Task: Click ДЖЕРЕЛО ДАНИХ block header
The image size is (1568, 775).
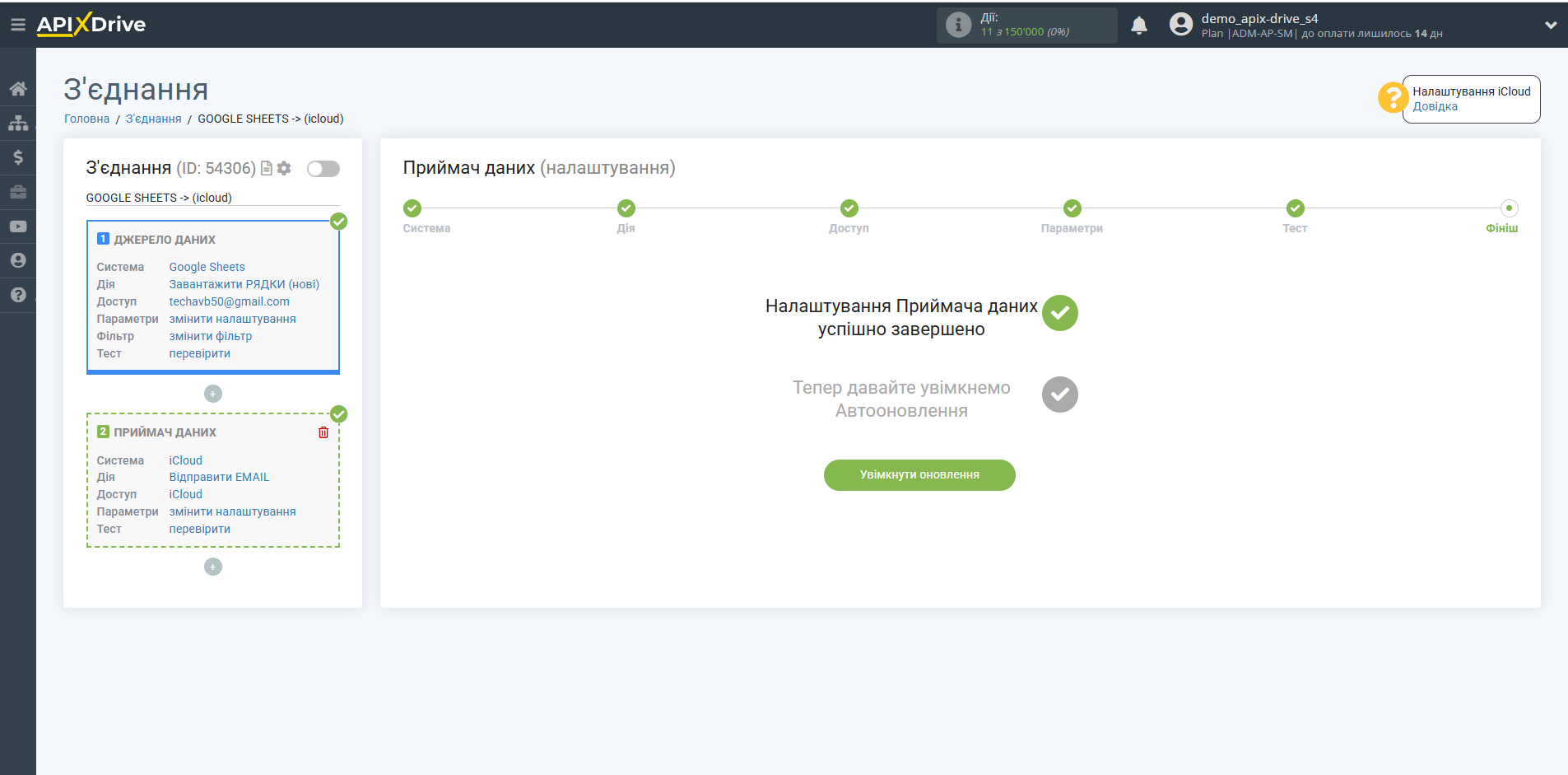Action: tap(165, 240)
